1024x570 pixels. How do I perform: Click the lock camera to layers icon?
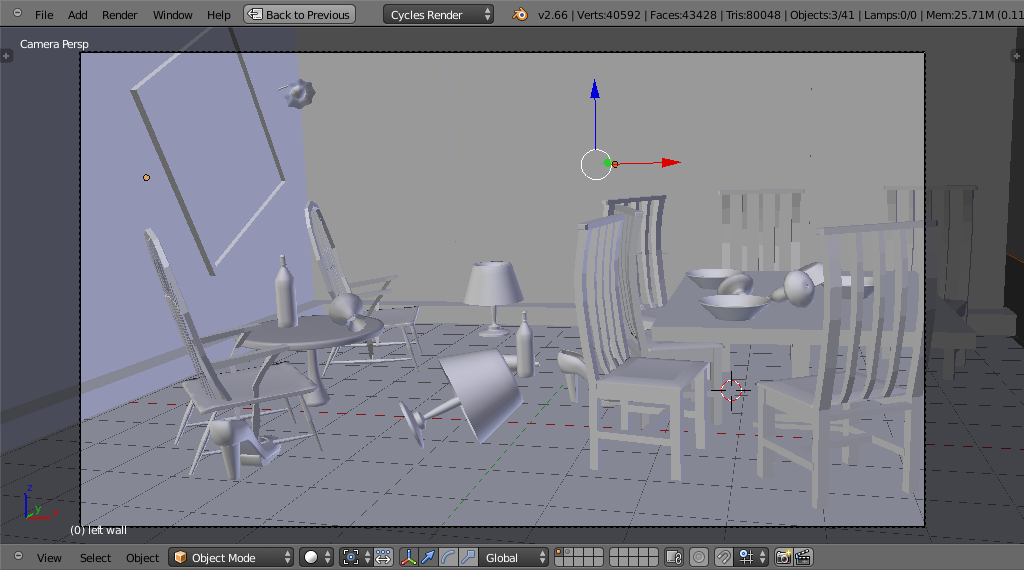pyautogui.click(x=674, y=557)
